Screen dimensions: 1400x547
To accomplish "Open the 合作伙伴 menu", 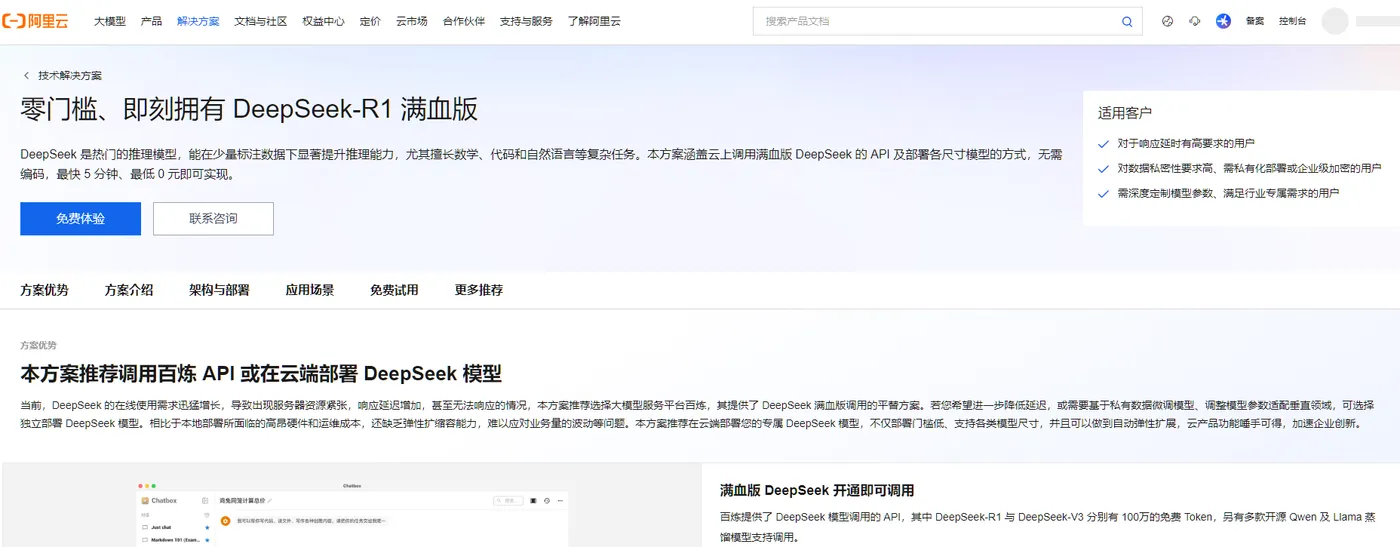I will click(463, 21).
